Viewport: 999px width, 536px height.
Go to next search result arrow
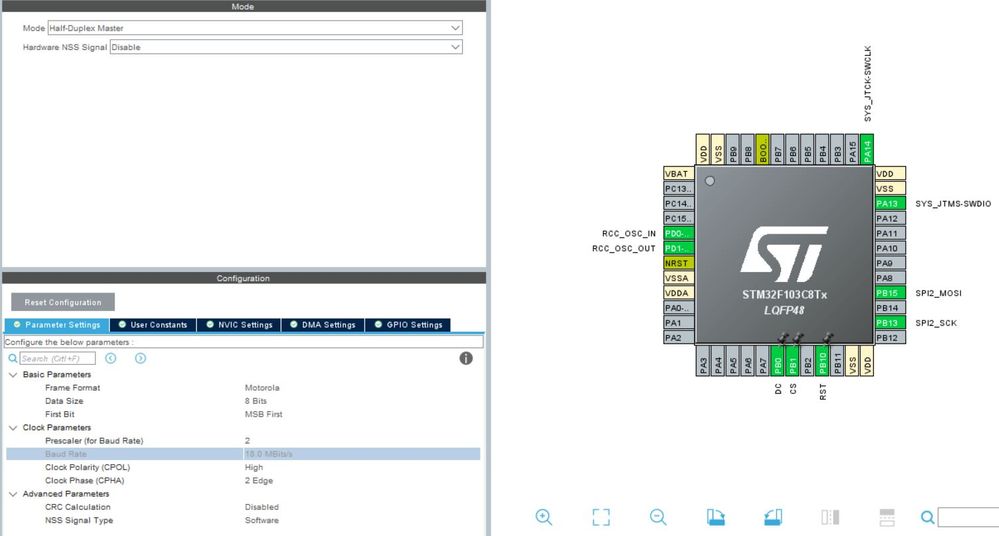click(x=140, y=358)
